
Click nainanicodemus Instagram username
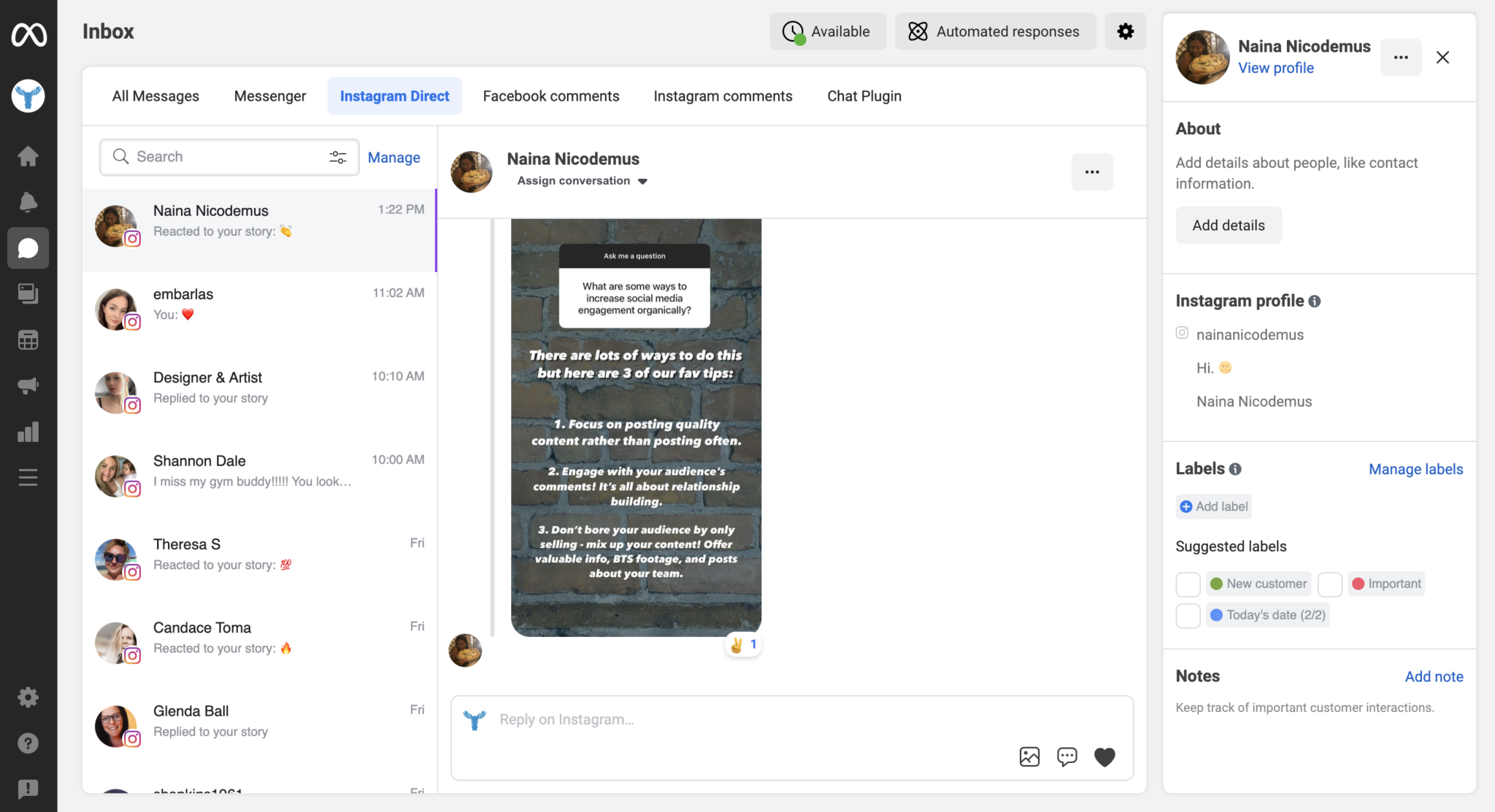coord(1250,335)
